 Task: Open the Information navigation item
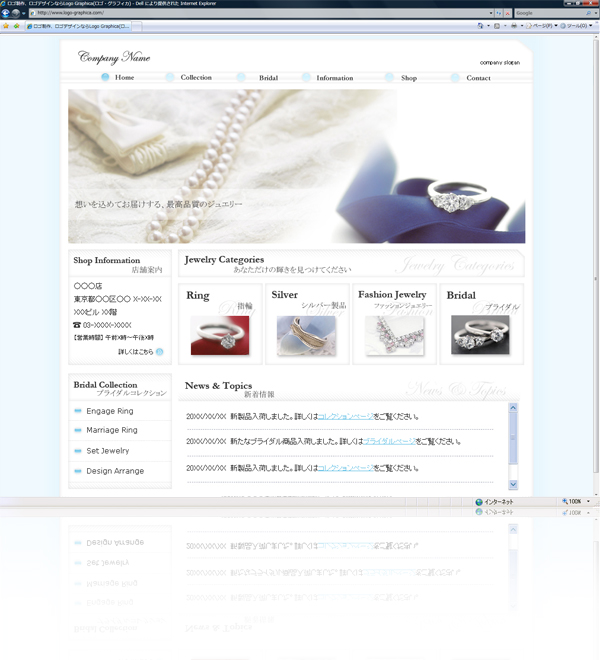point(335,78)
